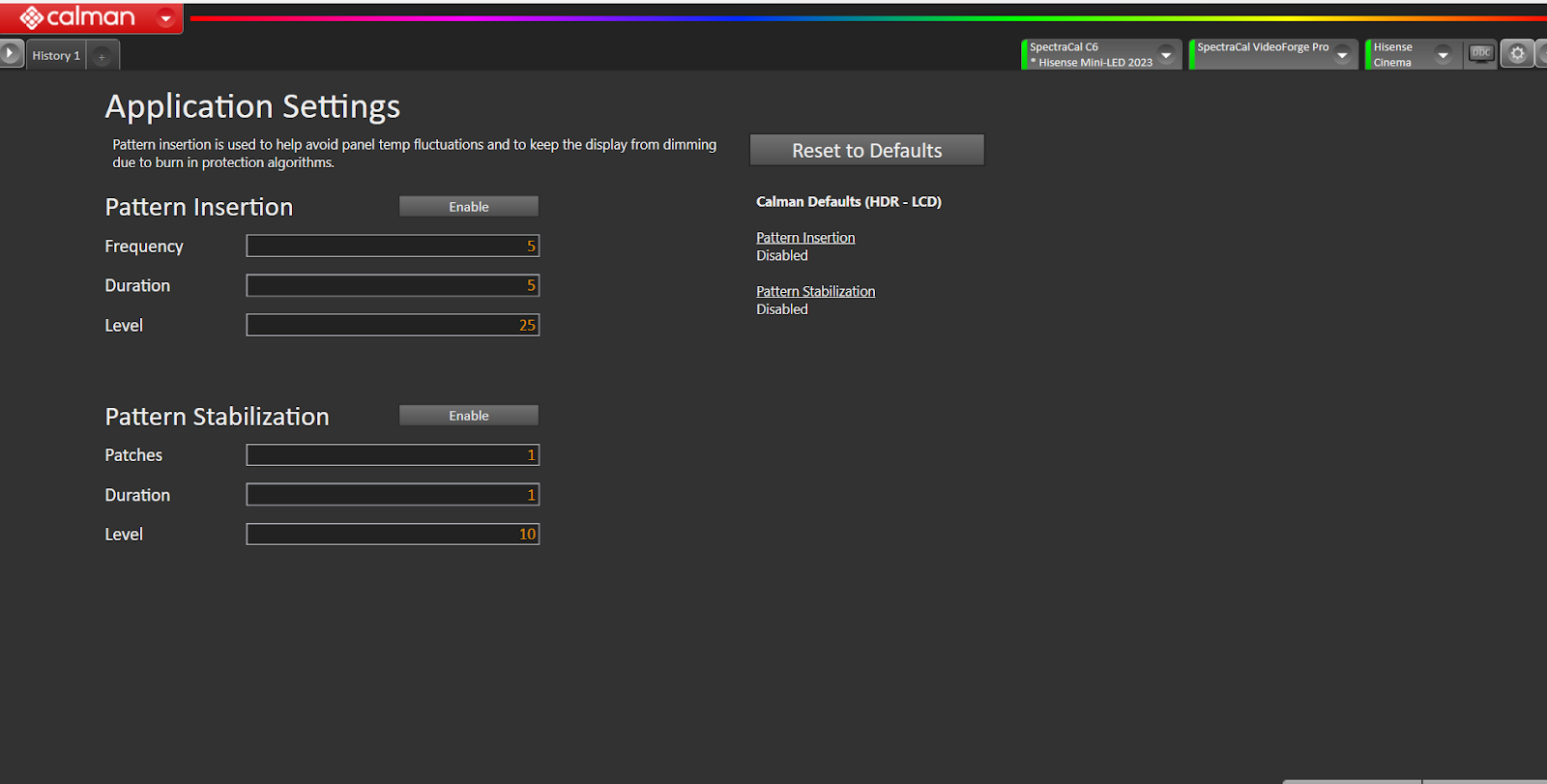
Task: Switch to the History 1 tab
Action: pyautogui.click(x=56, y=55)
